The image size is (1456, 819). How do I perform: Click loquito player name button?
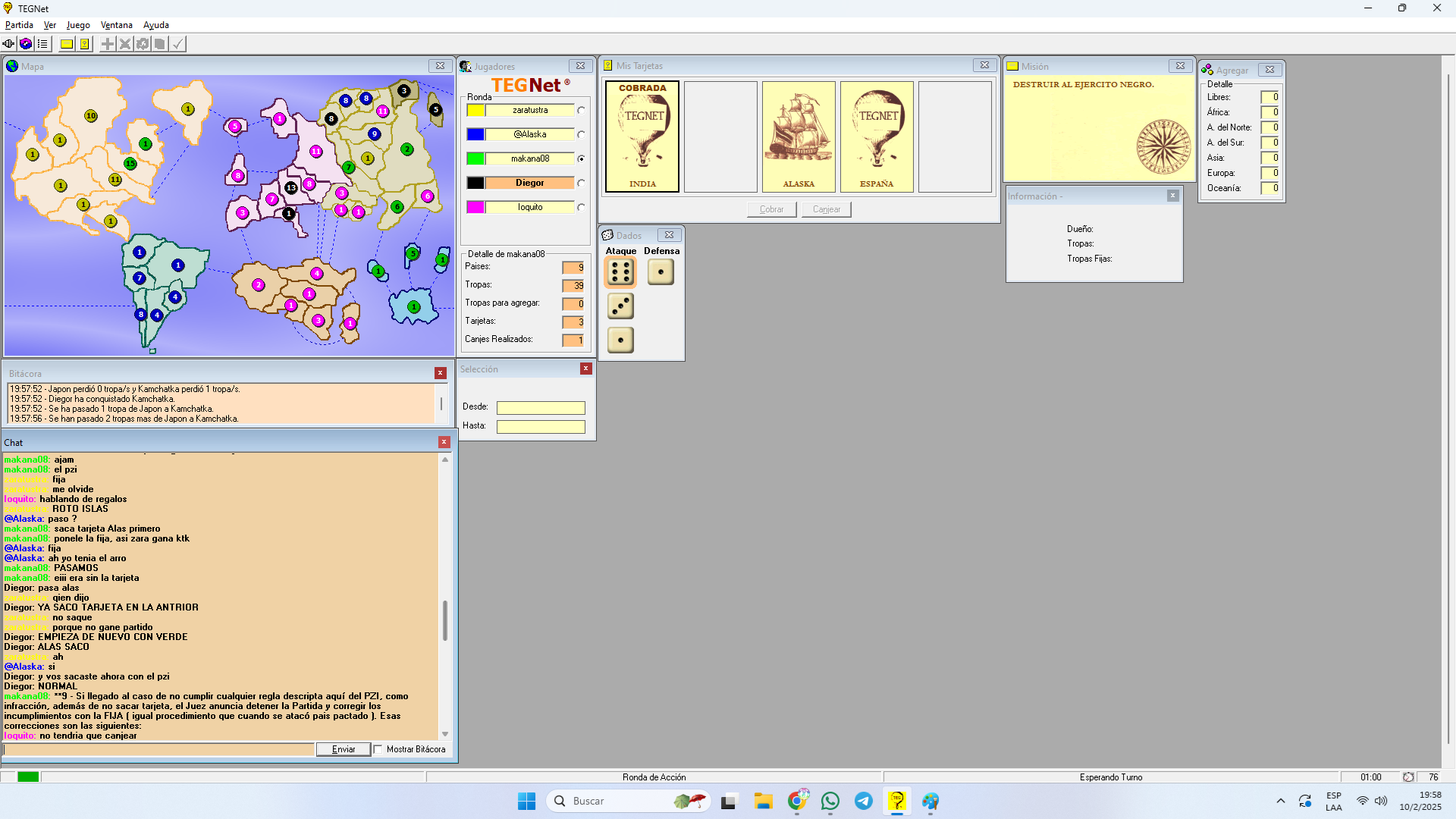pyautogui.click(x=530, y=207)
